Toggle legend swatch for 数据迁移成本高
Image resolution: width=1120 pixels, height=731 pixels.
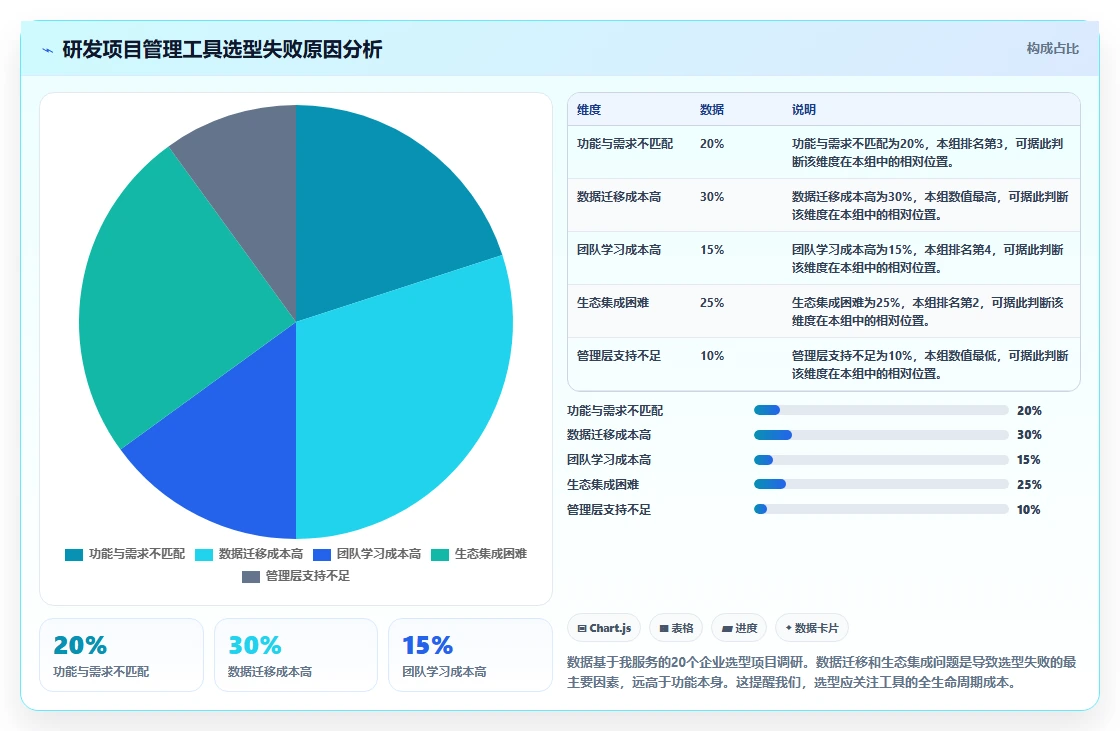click(204, 555)
